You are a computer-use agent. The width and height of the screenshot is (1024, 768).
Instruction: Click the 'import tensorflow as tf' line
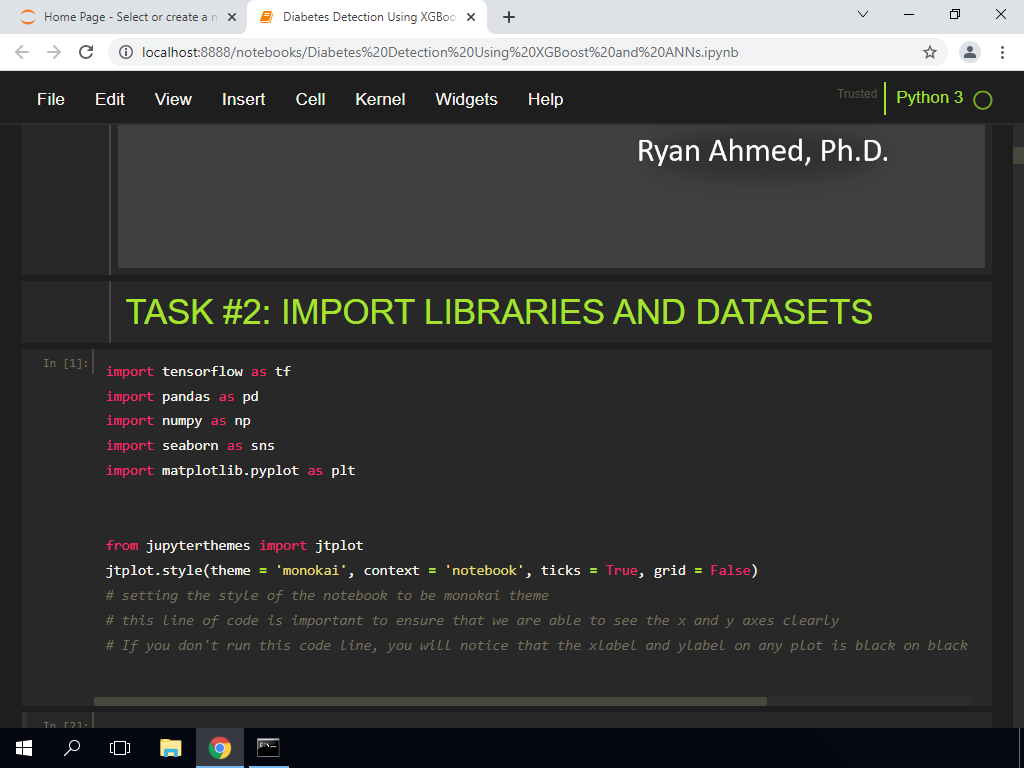pyautogui.click(x=199, y=372)
